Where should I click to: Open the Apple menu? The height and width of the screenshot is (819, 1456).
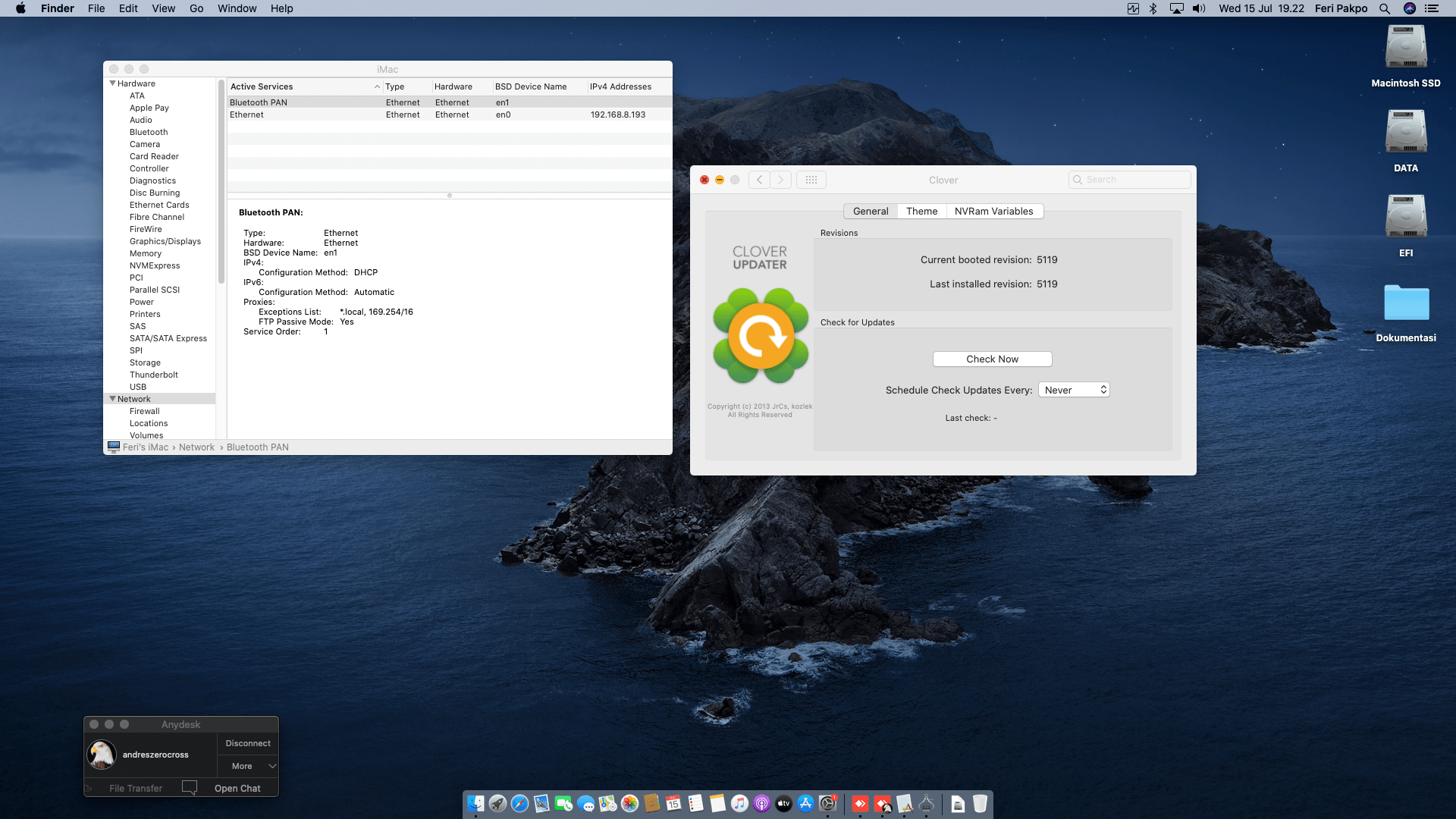[x=20, y=8]
